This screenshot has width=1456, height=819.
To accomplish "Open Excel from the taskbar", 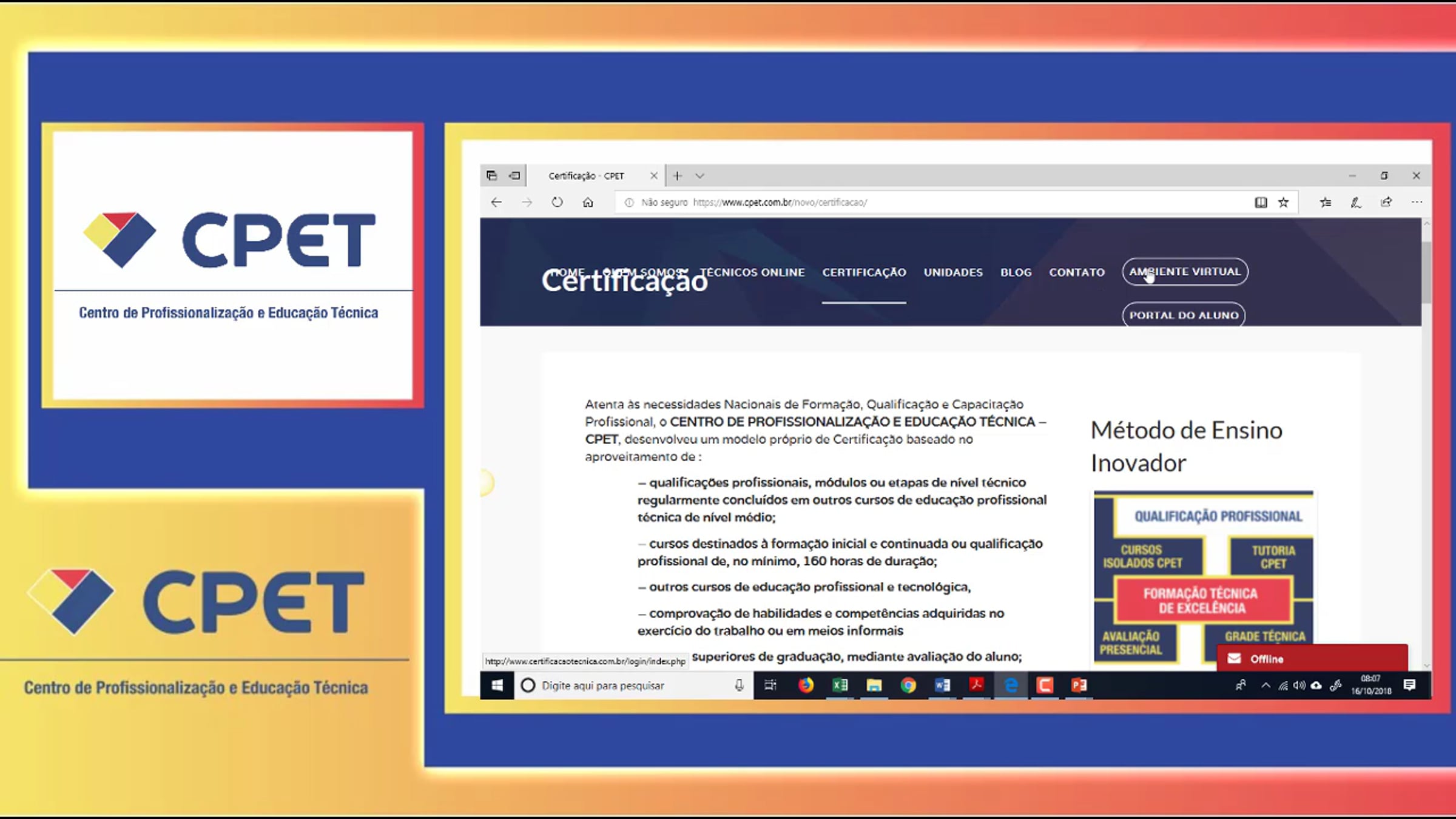I will point(840,686).
